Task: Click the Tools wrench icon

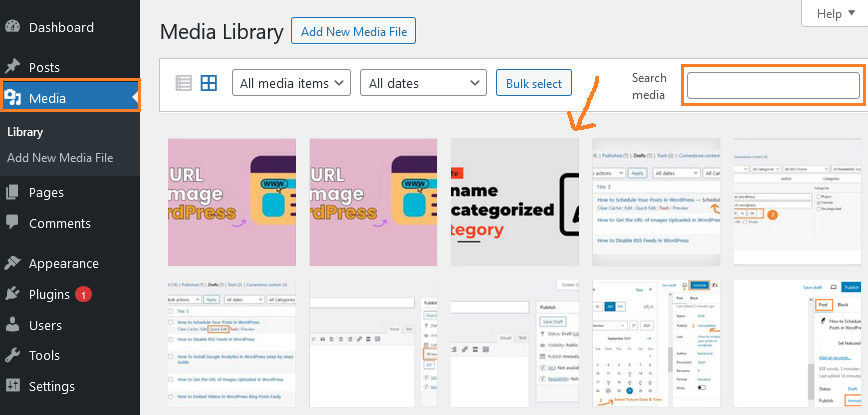Action: (x=12, y=355)
